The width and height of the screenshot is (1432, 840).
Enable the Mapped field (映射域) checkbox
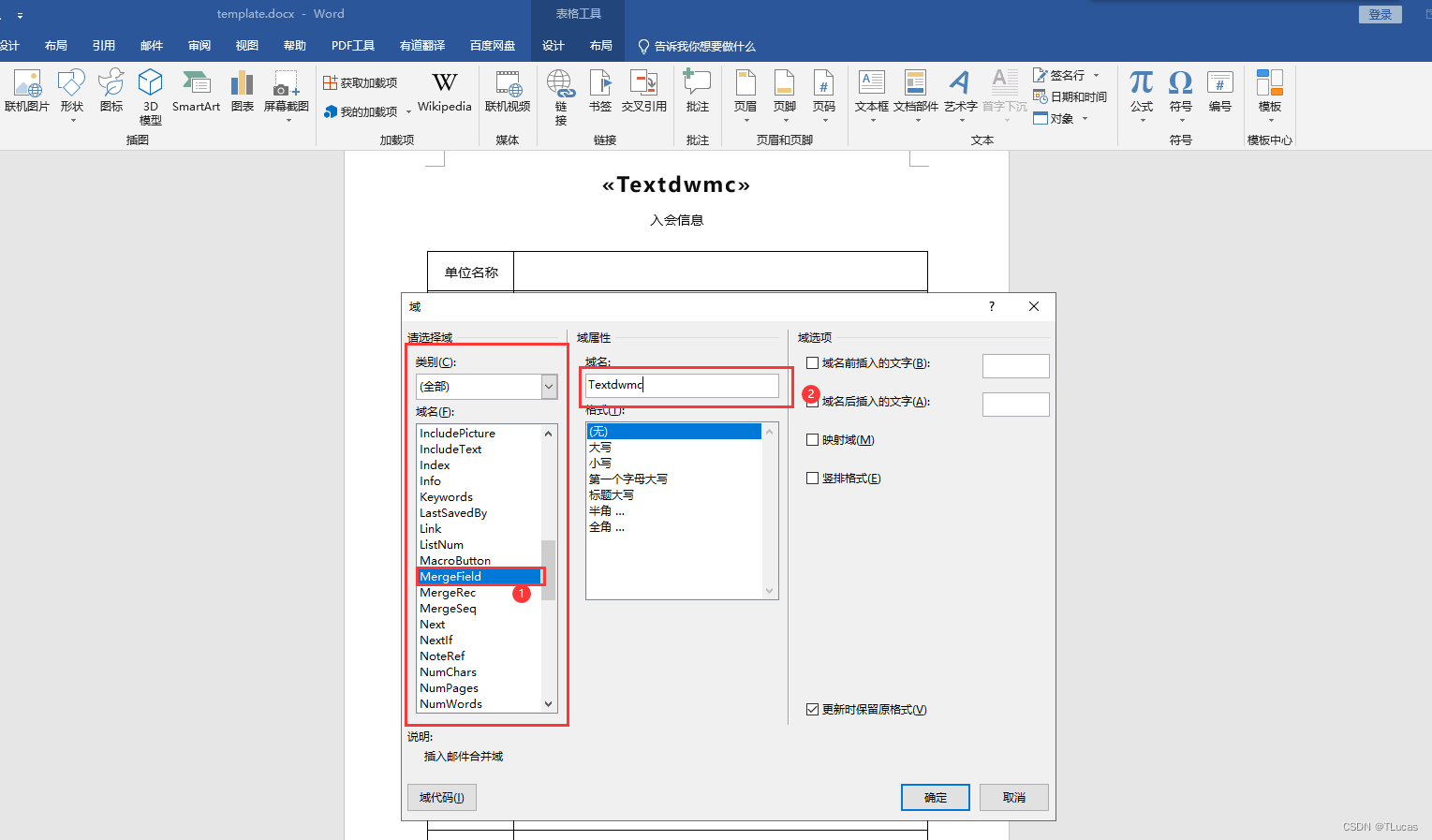[812, 440]
